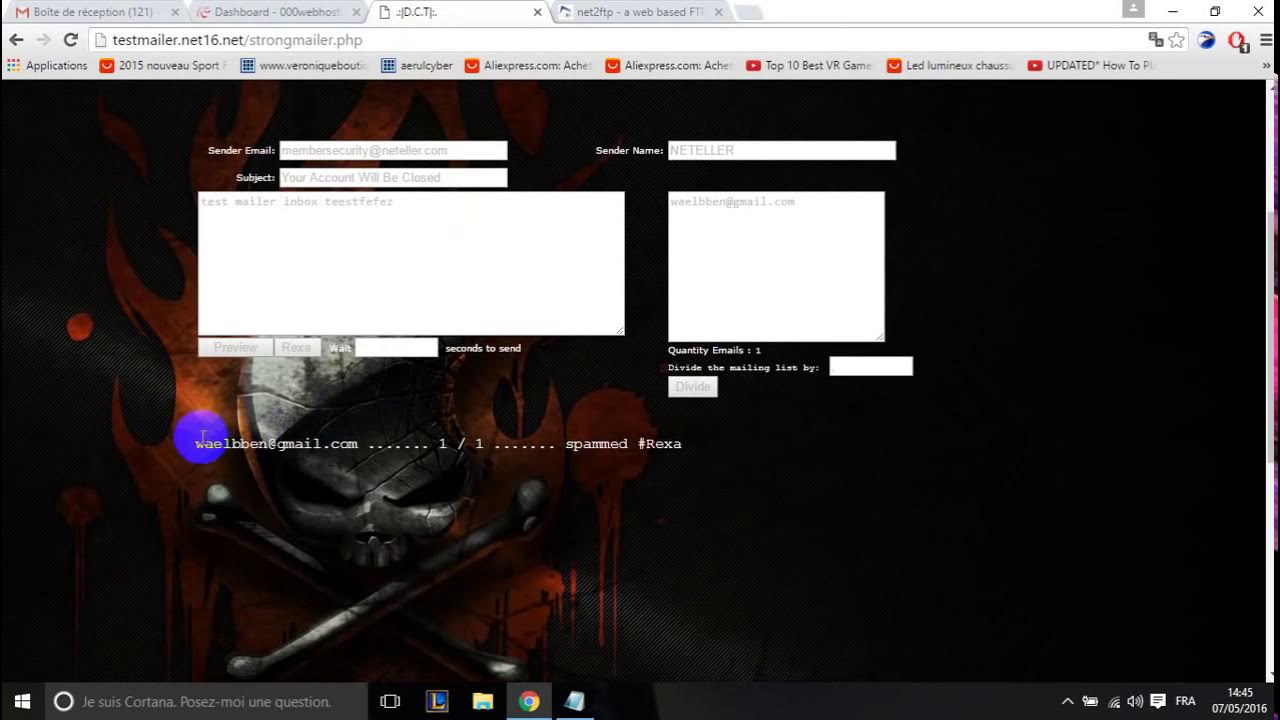This screenshot has height=720, width=1280.
Task: Close the Gmail tab
Action: click(174, 12)
